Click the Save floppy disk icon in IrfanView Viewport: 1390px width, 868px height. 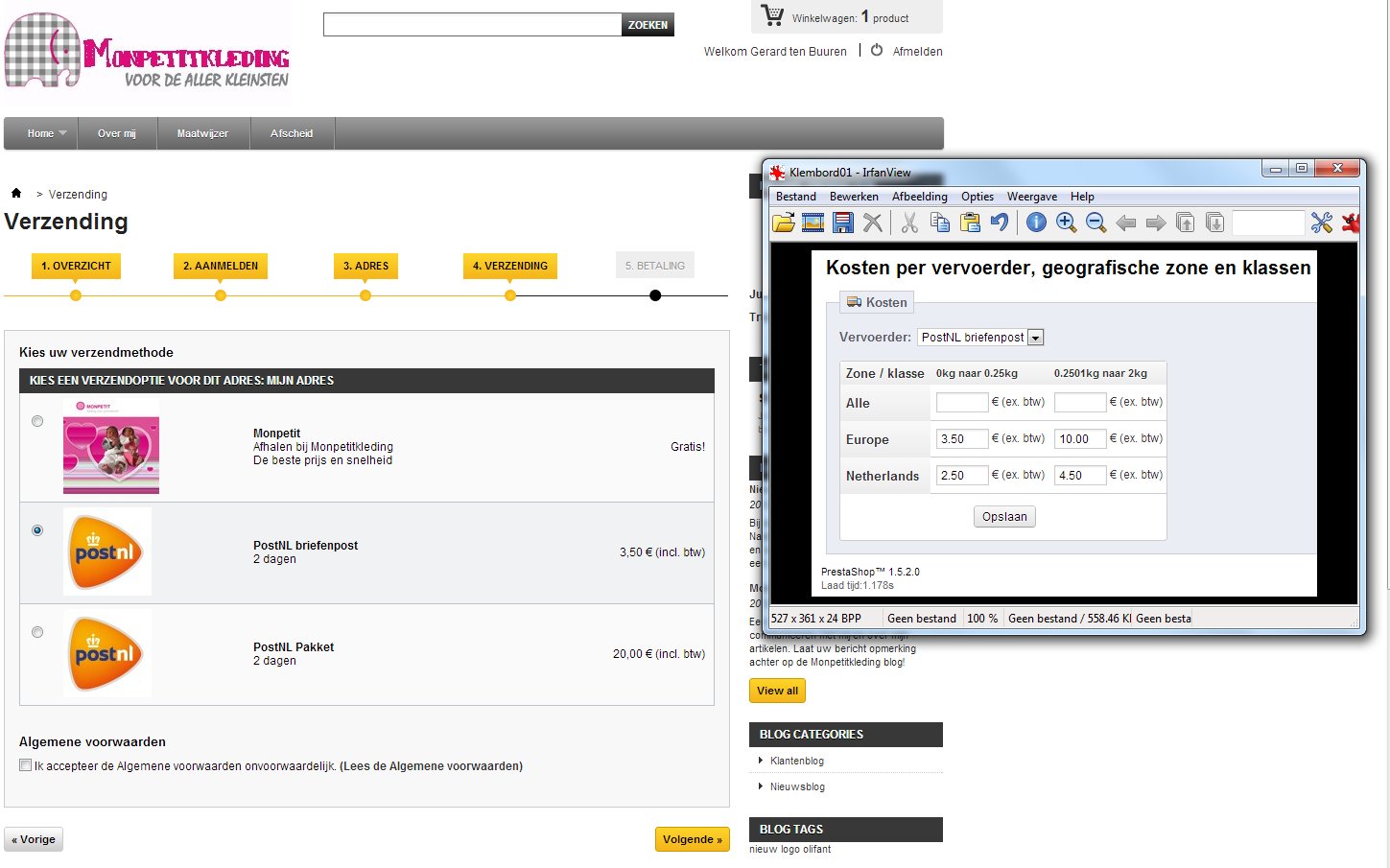click(x=842, y=223)
